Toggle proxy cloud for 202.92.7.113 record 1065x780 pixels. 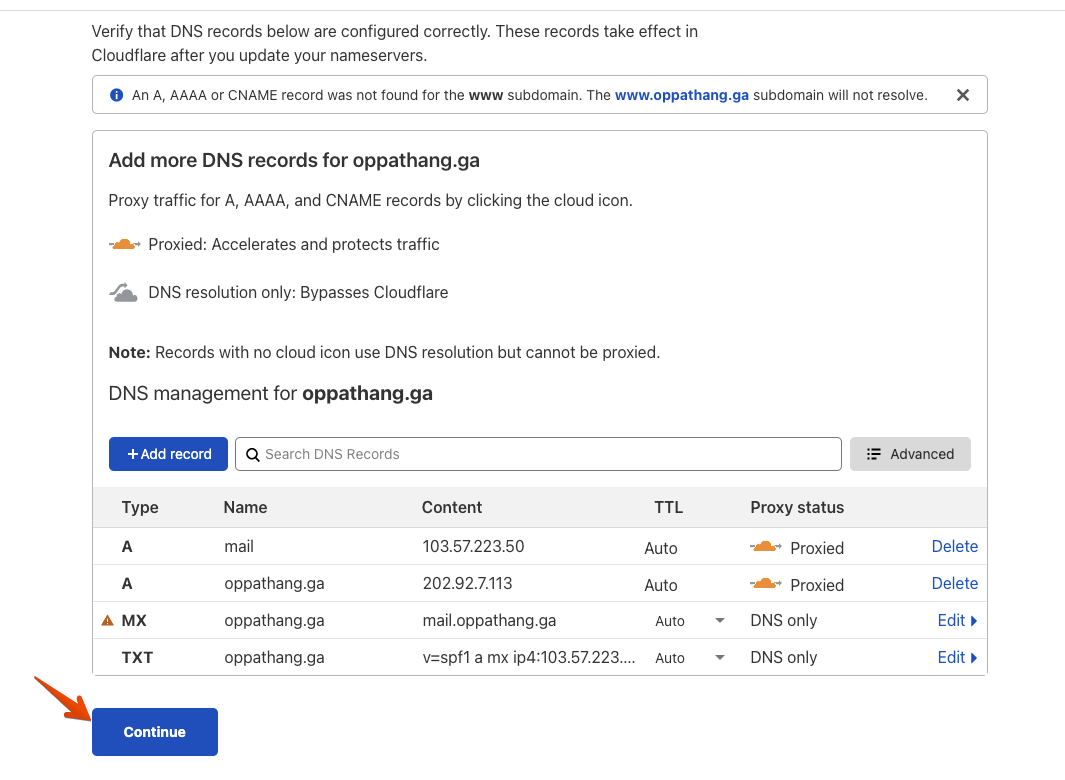(x=765, y=584)
